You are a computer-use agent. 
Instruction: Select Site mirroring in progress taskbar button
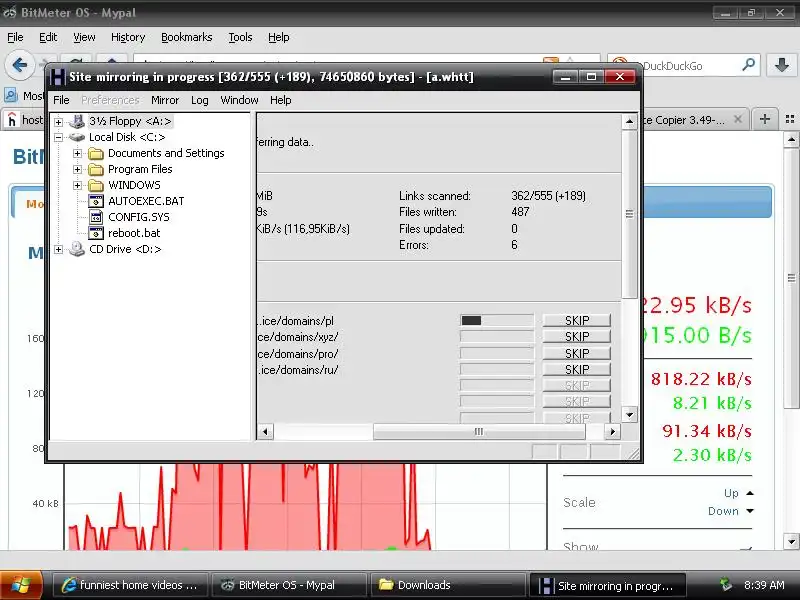click(607, 585)
